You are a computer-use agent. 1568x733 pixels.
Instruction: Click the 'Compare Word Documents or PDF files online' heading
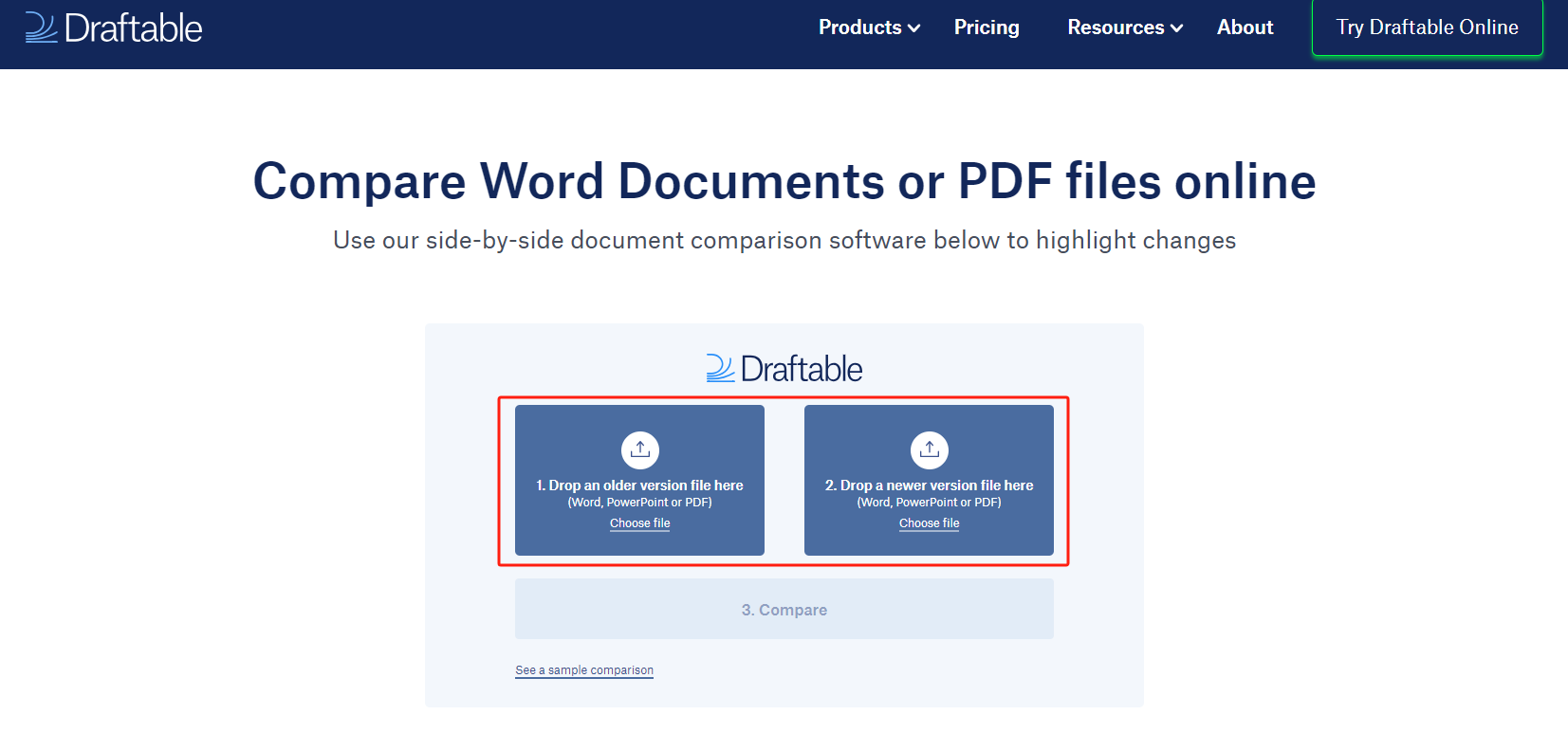coord(784,181)
